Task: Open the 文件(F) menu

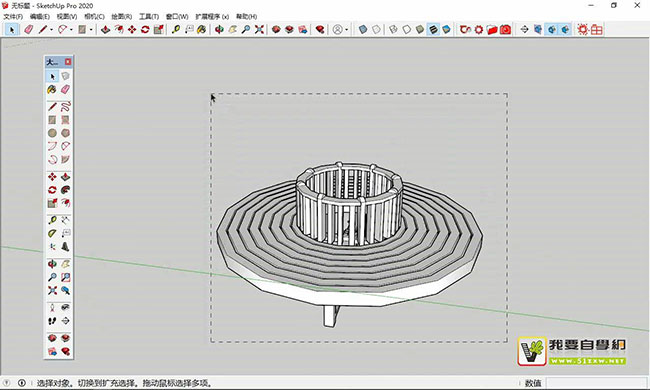Action: coord(13,17)
